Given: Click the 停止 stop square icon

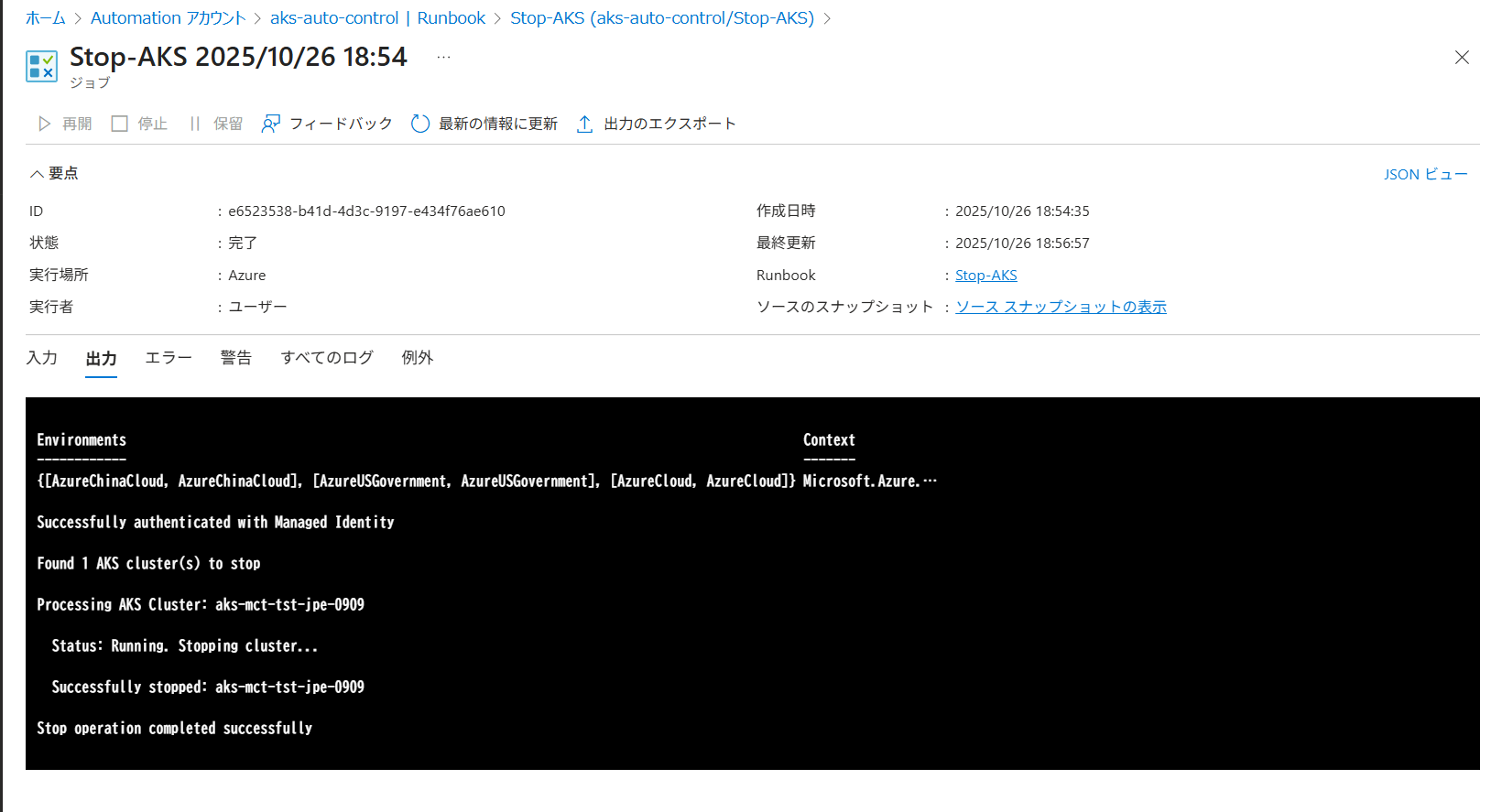Looking at the screenshot, I should 119,124.
